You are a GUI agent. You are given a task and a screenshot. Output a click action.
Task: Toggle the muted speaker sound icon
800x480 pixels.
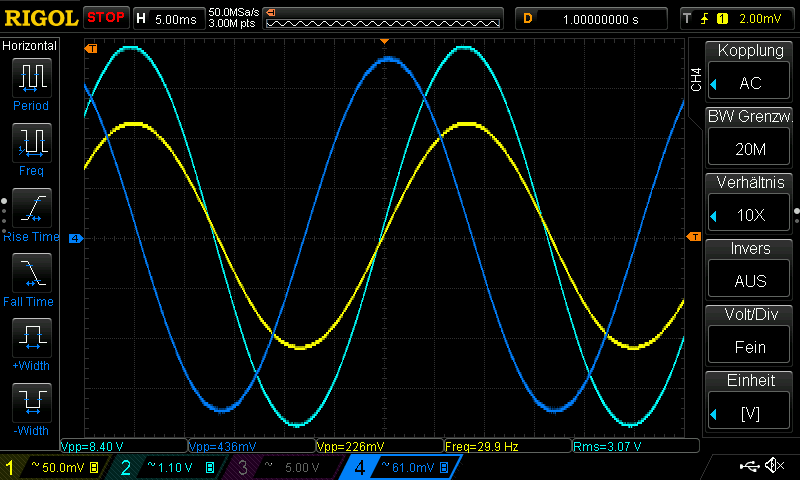click(774, 465)
